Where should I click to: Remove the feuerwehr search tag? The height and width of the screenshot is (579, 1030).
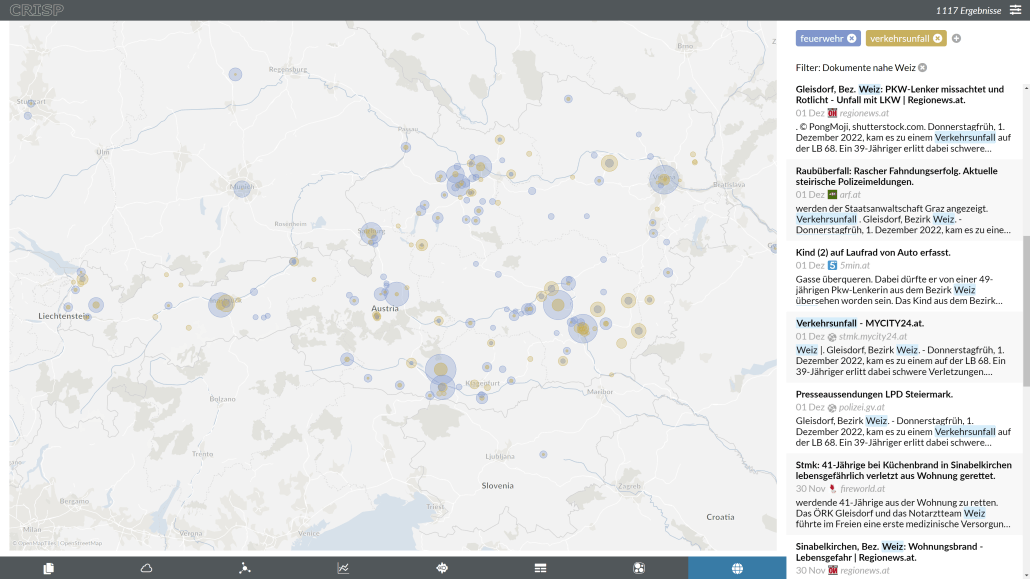point(851,39)
